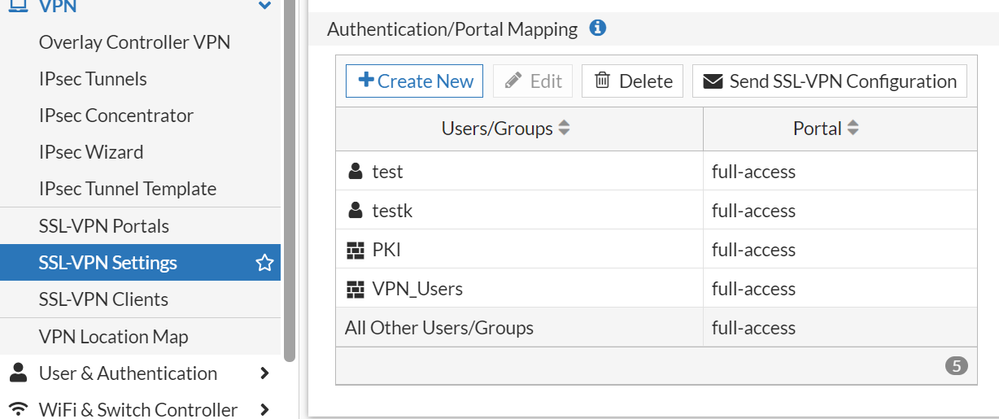Collapse the VPN menu section
Screen dimensions: 999x419
coord(264,7)
